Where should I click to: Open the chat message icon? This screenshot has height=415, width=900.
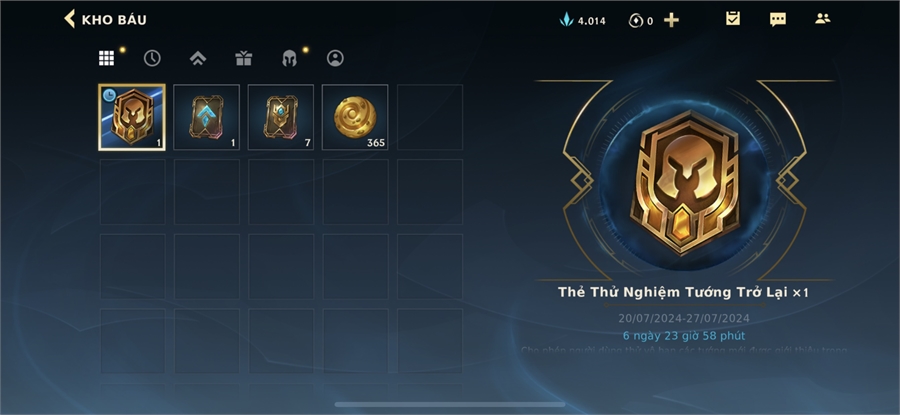(x=778, y=20)
